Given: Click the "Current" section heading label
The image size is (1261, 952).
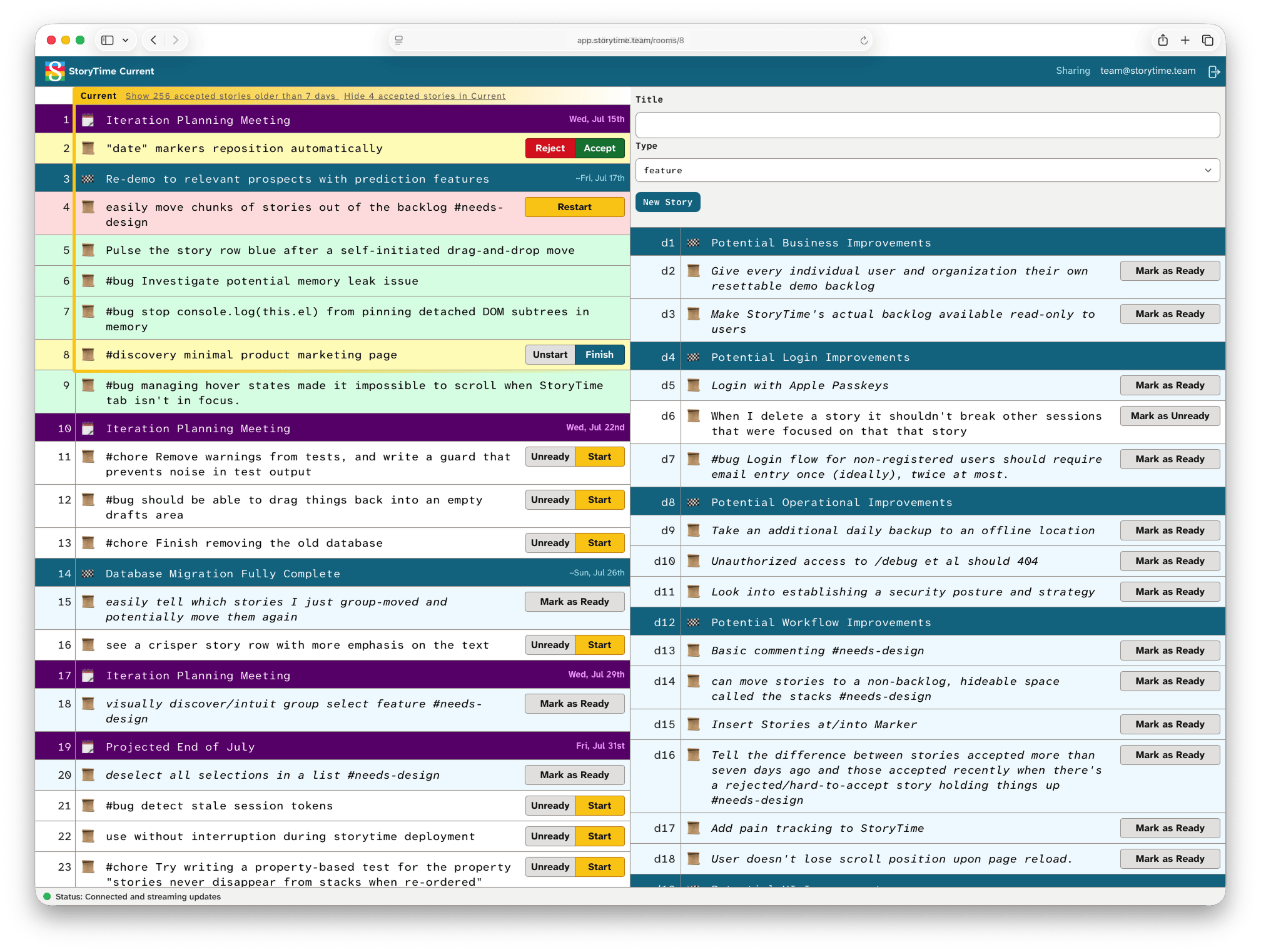Looking at the screenshot, I should click(98, 96).
